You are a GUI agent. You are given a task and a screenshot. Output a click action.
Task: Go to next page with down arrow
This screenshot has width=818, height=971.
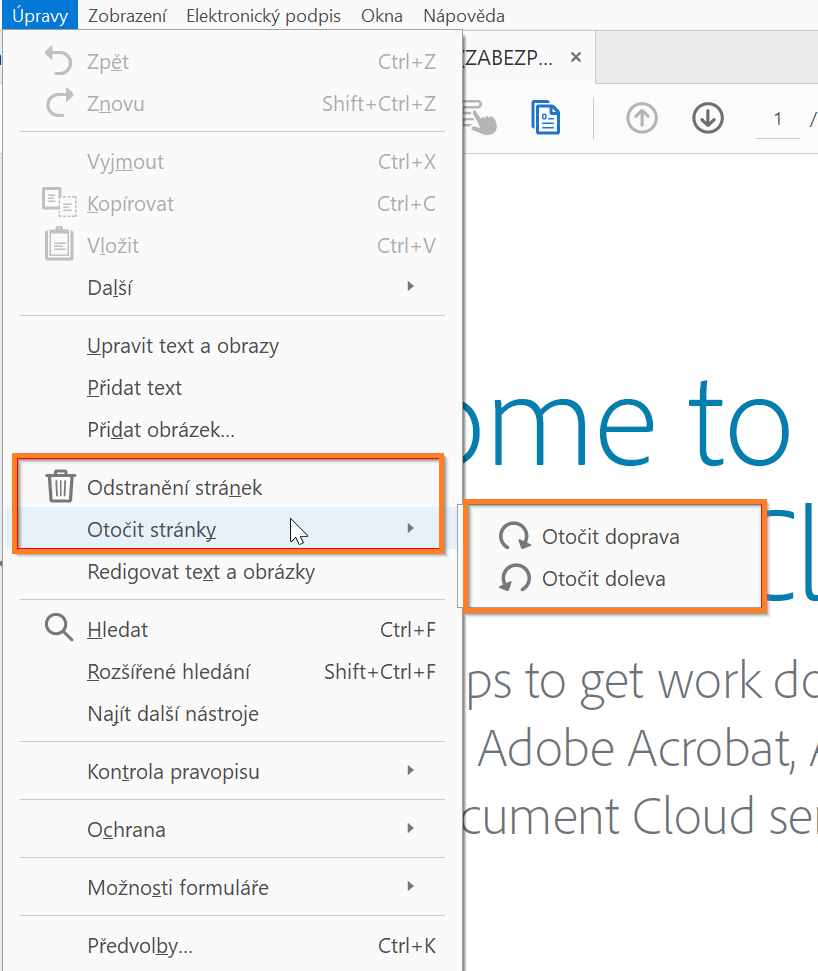click(707, 118)
